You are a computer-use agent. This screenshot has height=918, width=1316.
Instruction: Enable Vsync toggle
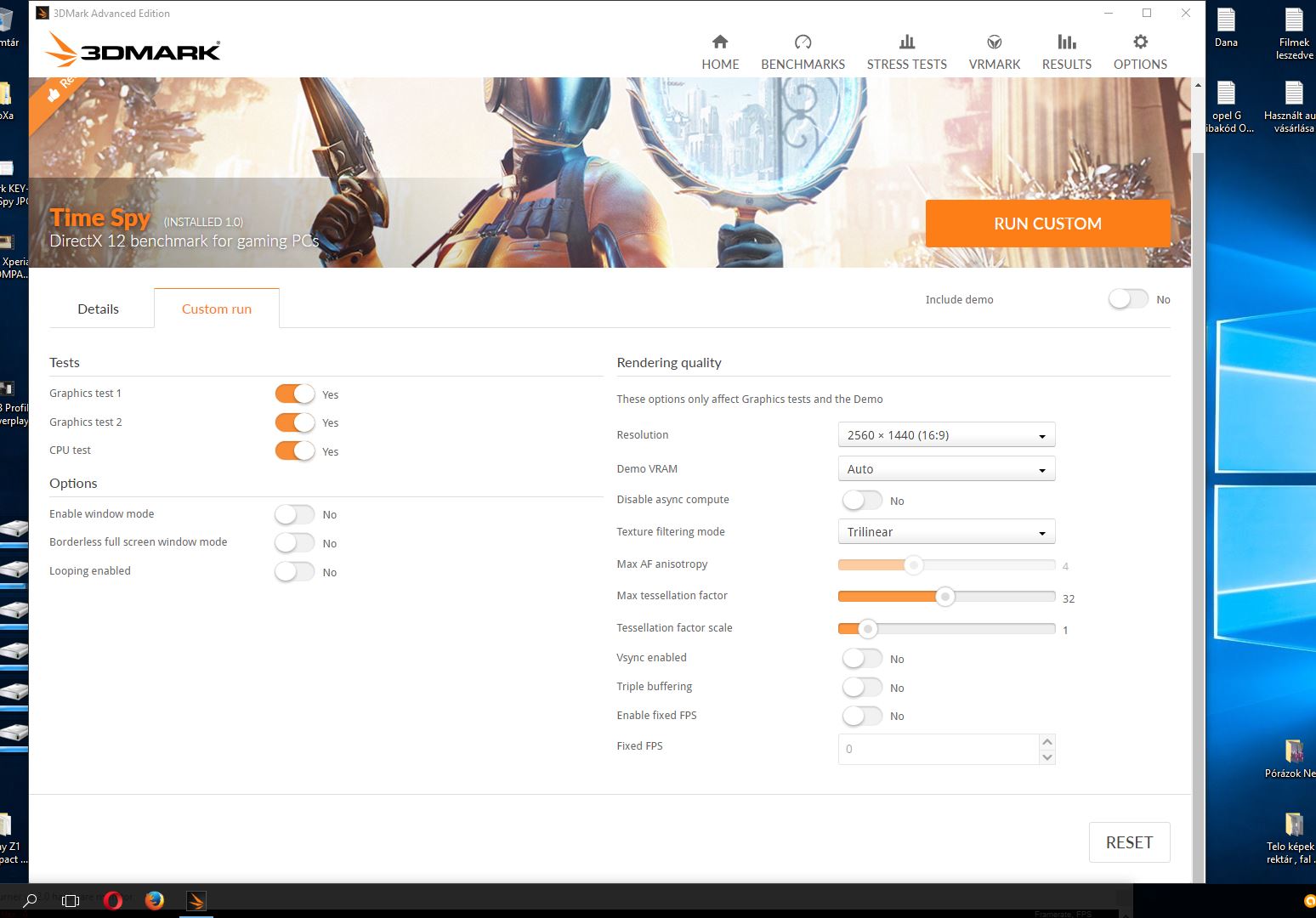[862, 658]
